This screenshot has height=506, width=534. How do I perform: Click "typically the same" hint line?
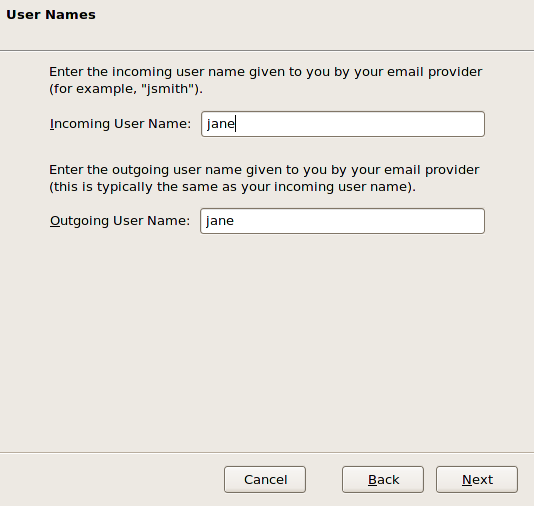coord(232,187)
